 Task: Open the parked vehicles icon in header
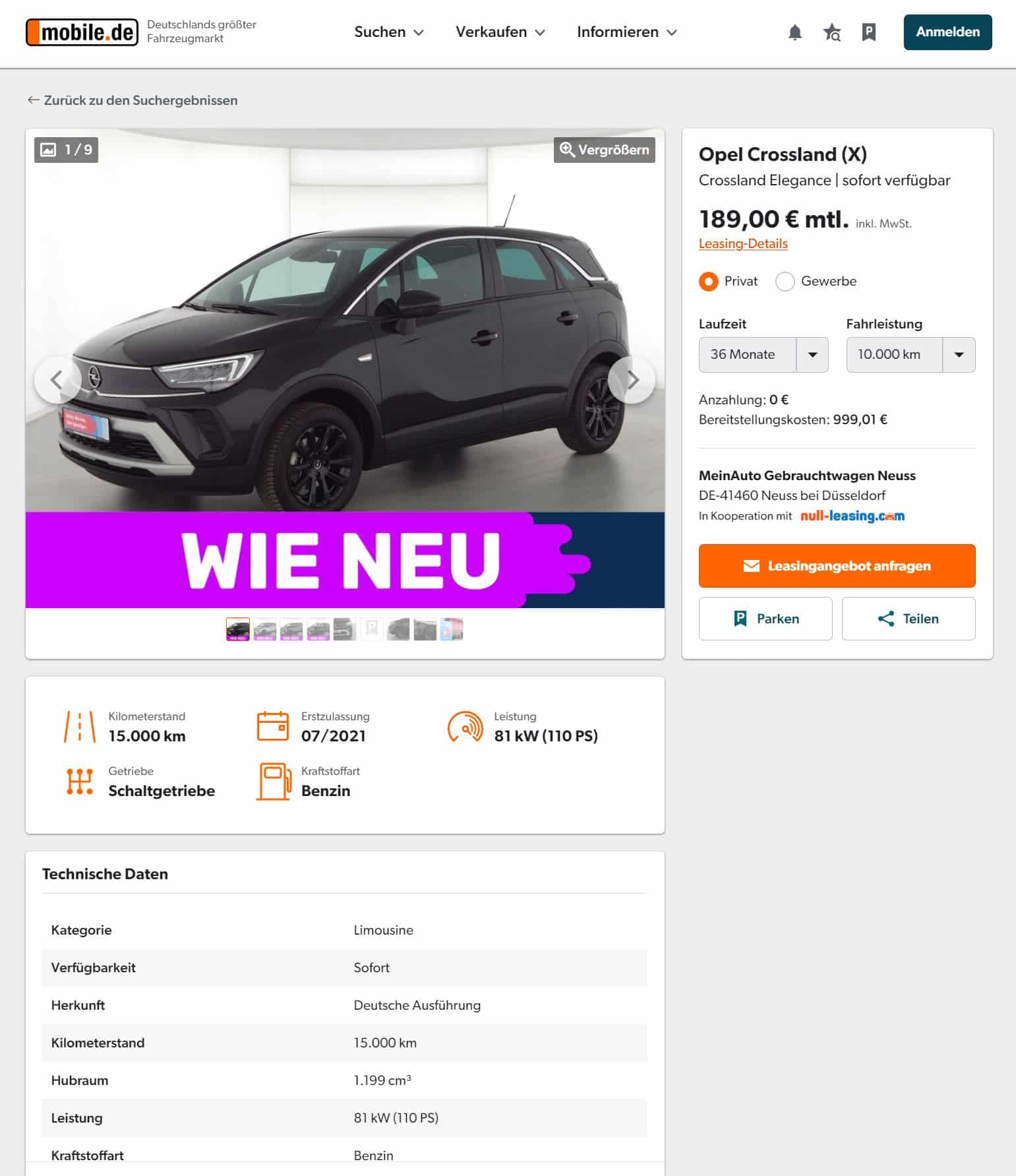tap(869, 32)
